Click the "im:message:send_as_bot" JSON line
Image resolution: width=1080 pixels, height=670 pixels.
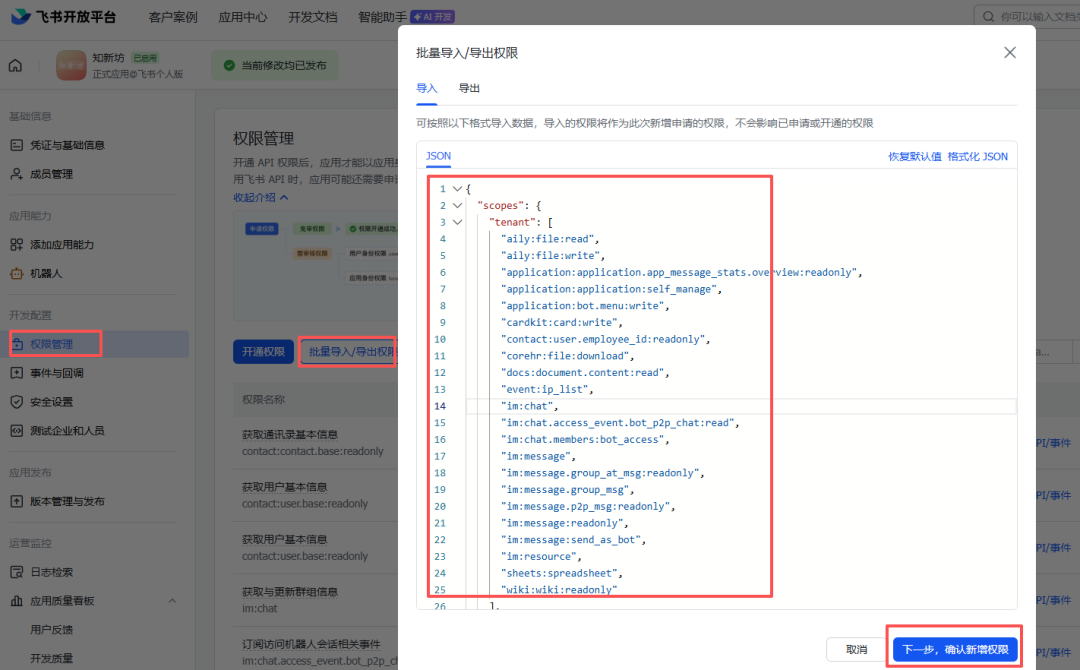(x=573, y=540)
